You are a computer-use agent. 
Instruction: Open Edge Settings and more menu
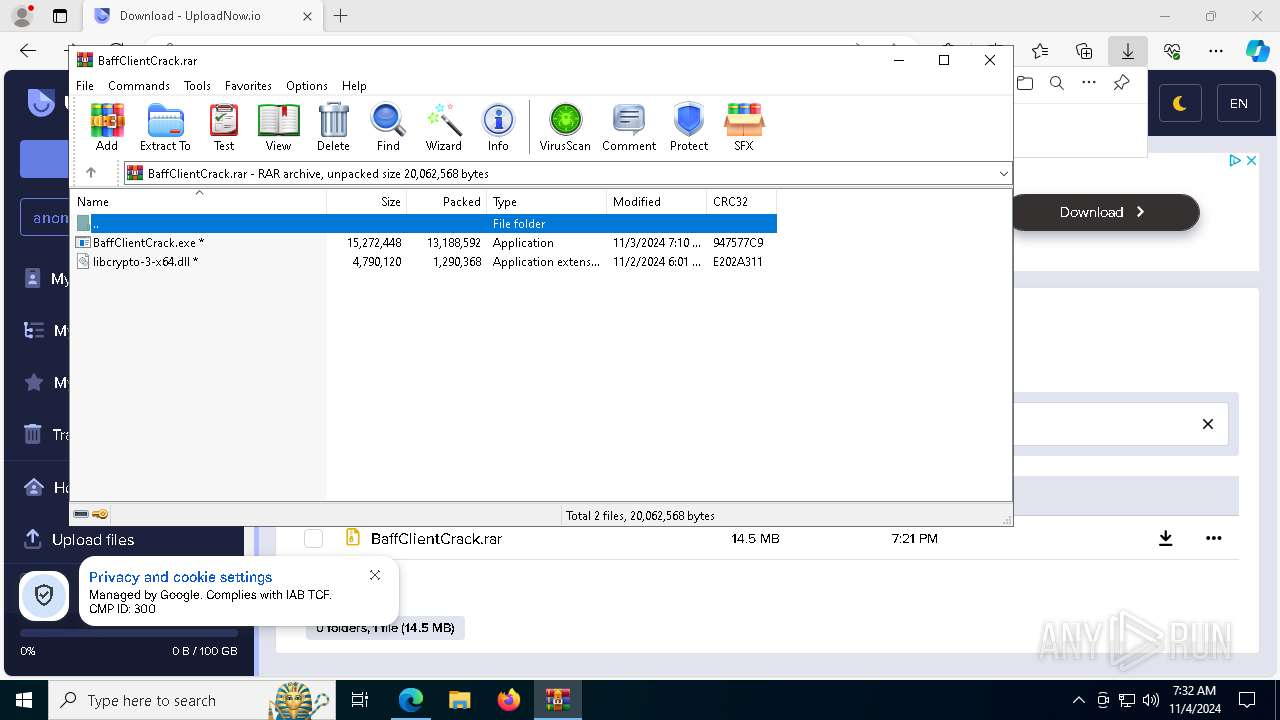click(x=1216, y=51)
